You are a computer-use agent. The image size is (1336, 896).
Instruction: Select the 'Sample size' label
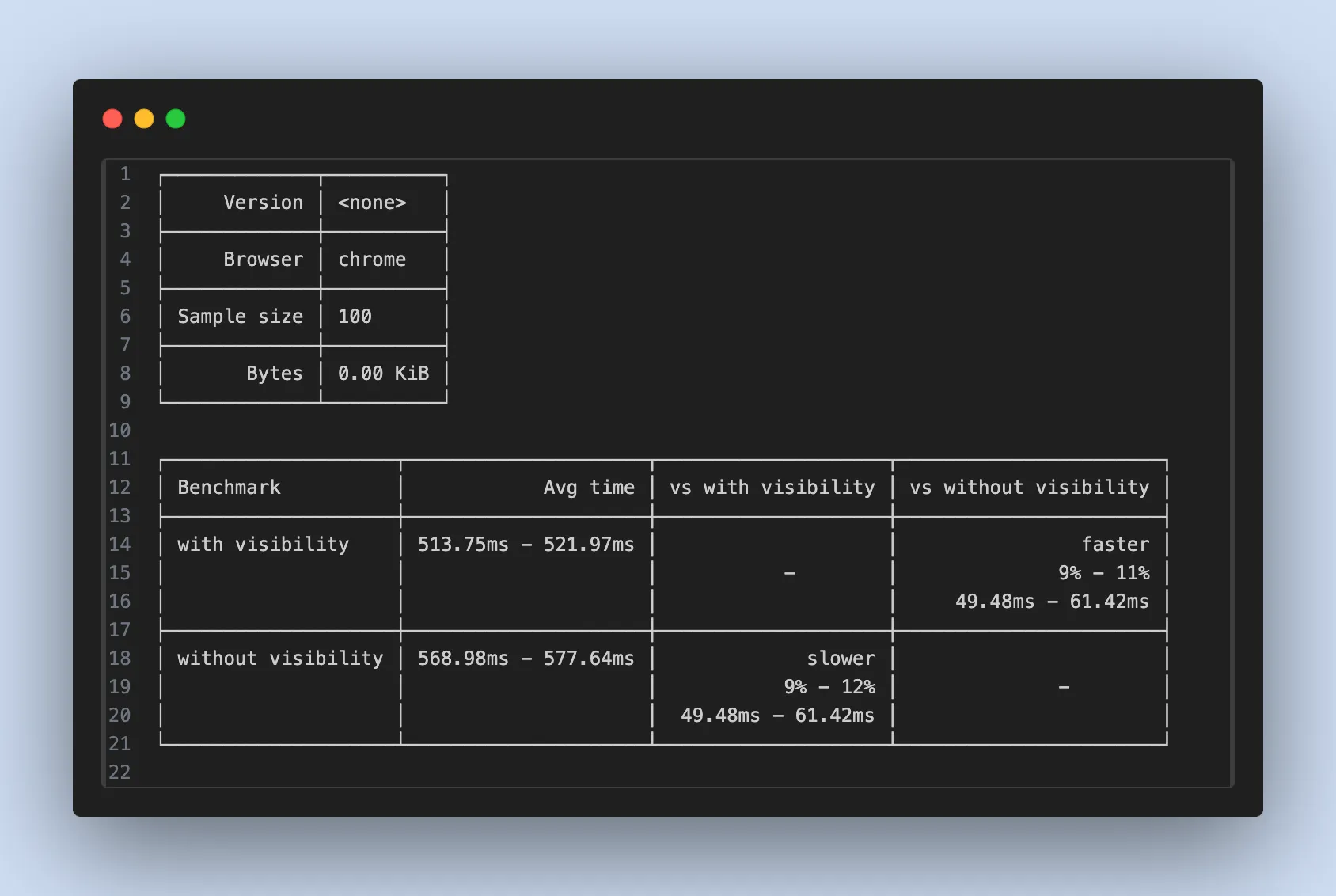pyautogui.click(x=241, y=317)
